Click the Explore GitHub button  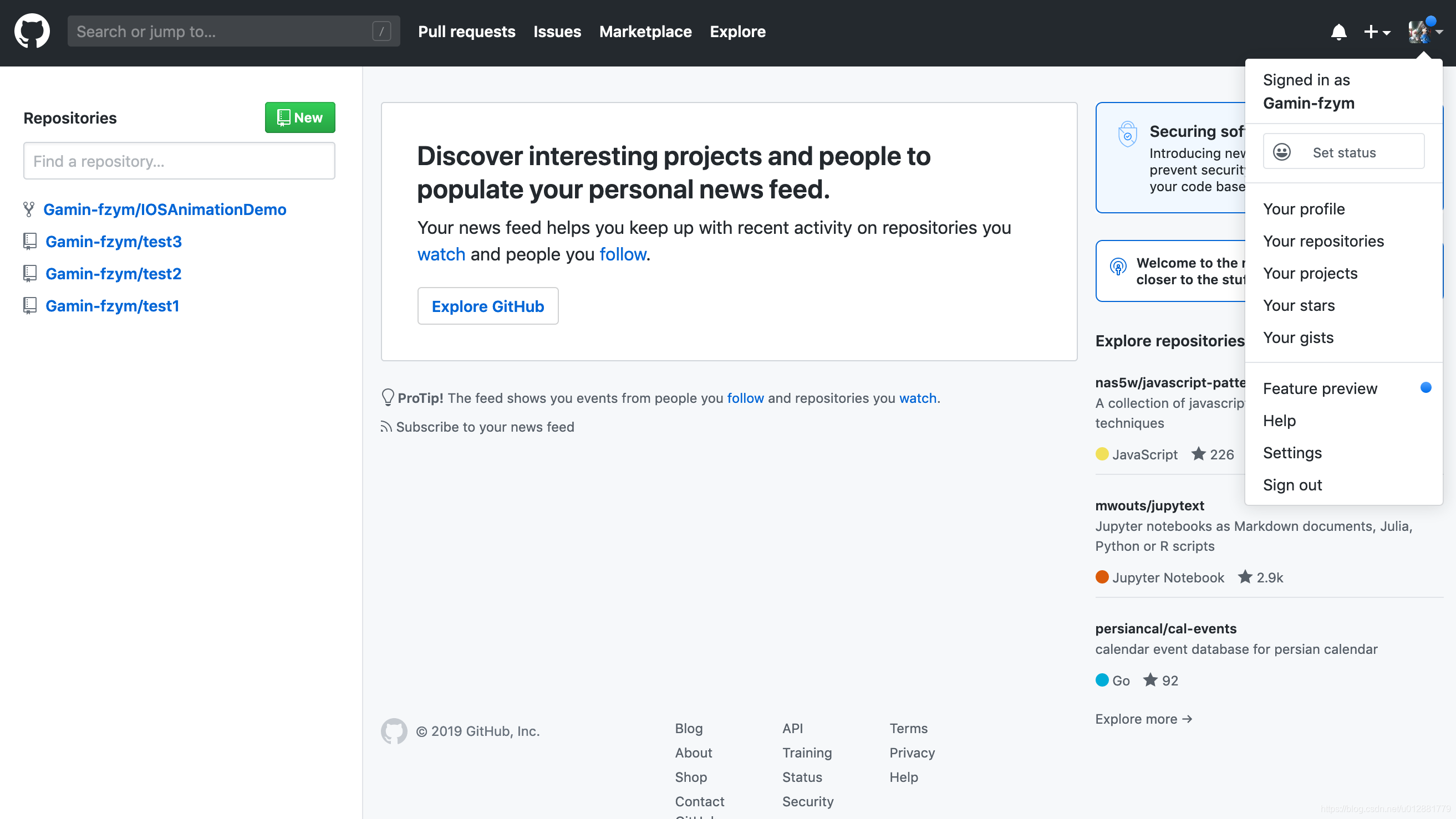click(x=487, y=306)
